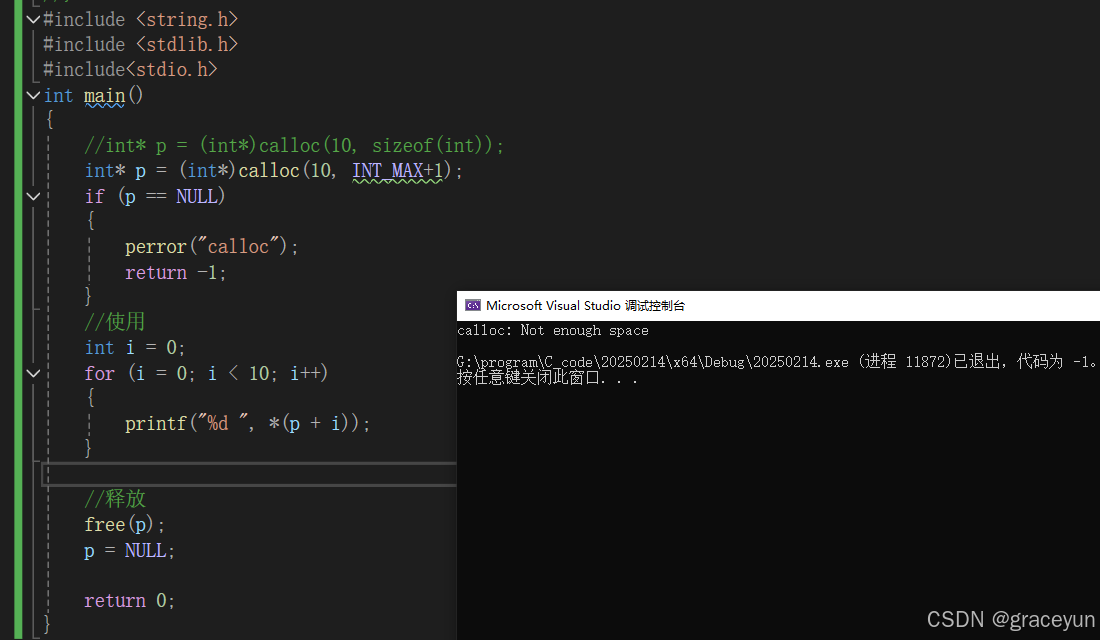Click the #include<stdio.h> line

pyautogui.click(x=130, y=69)
